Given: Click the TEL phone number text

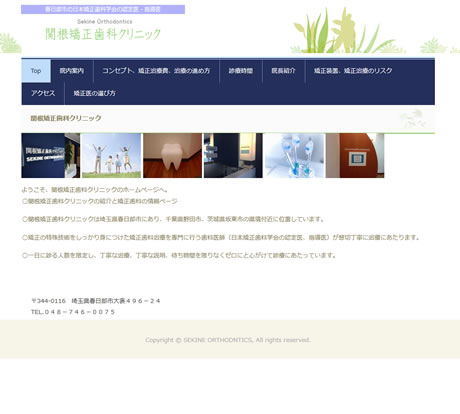Looking at the screenshot, I should [73, 312].
